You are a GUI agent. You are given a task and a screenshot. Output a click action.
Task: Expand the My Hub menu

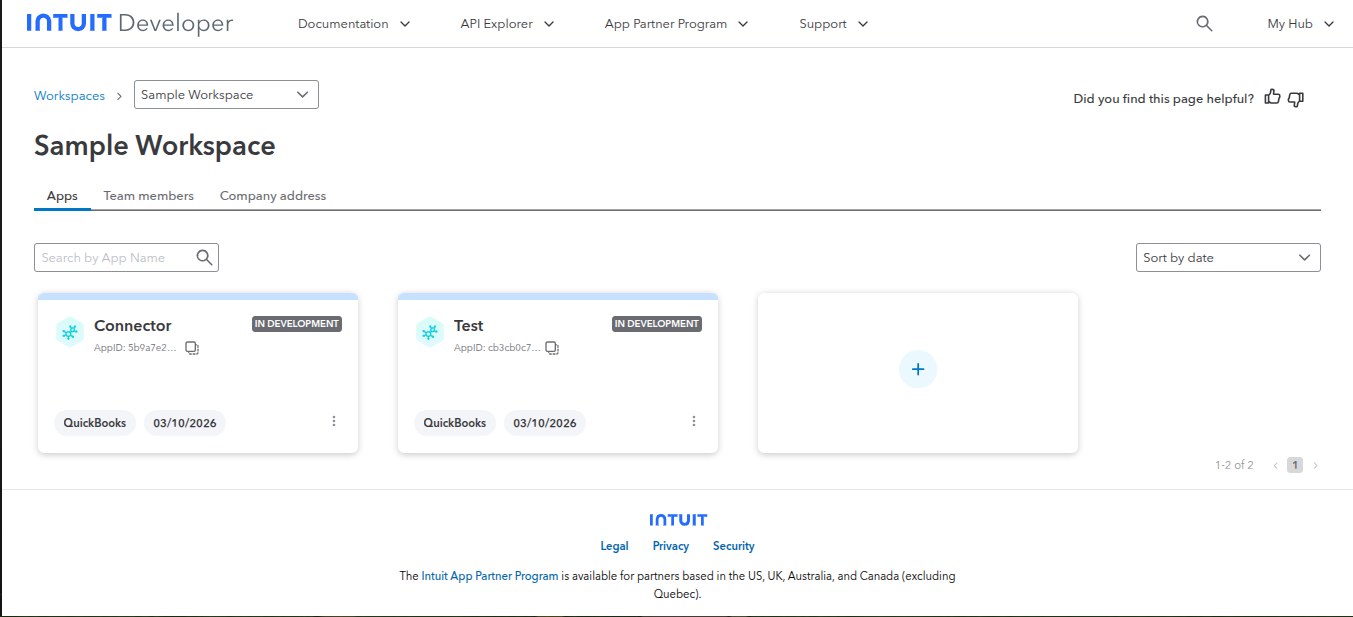(1300, 24)
